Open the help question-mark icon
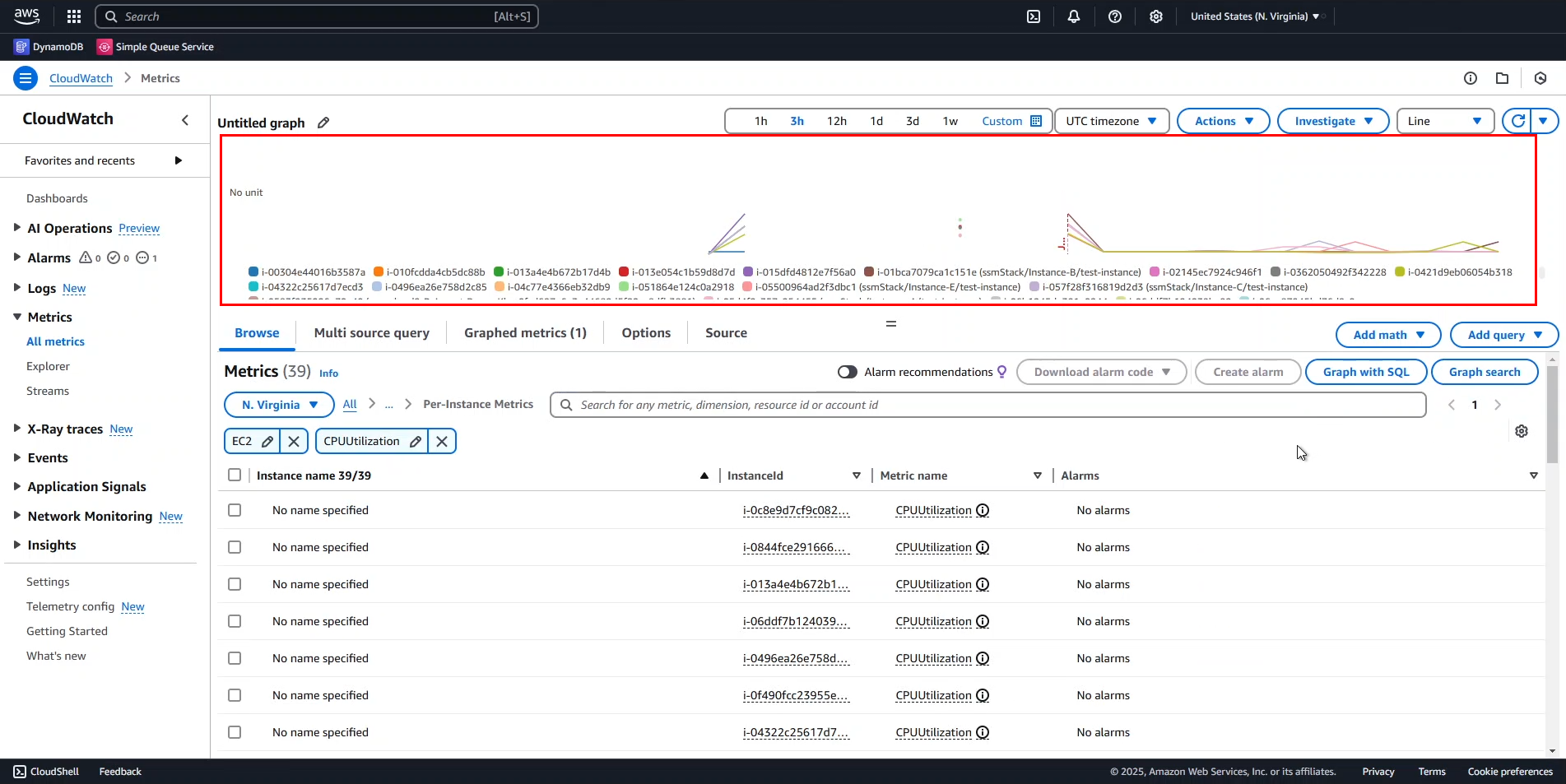 [x=1115, y=16]
